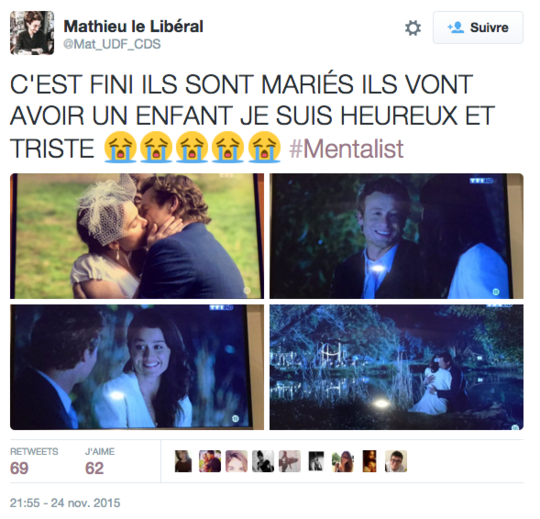Click the eighth liker avatar
Viewport: 540px width, 519px height.
370,461
